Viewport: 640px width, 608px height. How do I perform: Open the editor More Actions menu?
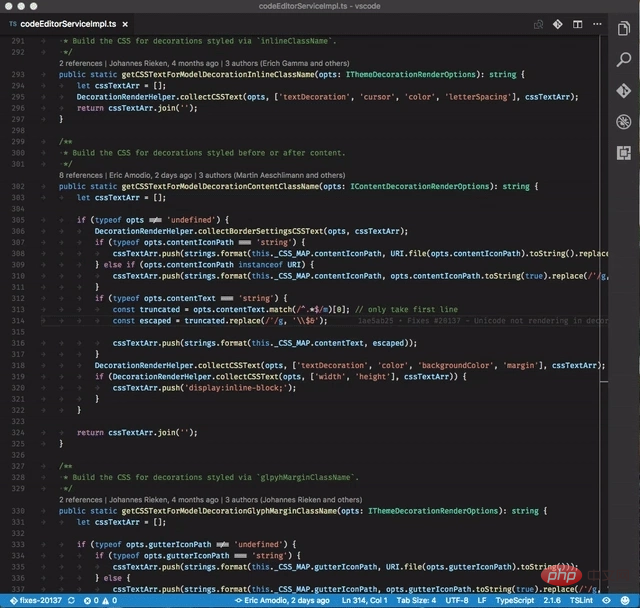(x=597, y=24)
